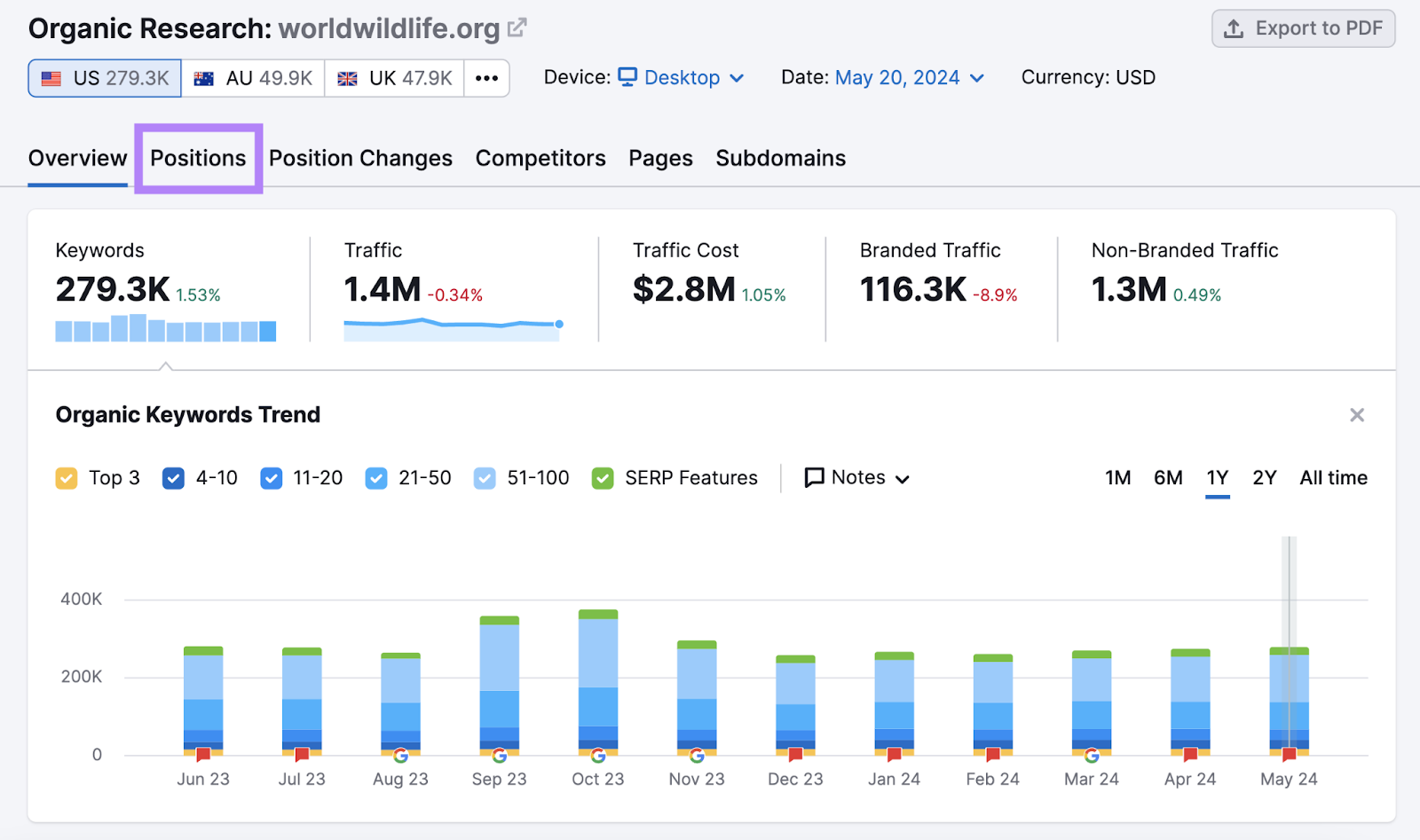Go to the Competitors tab
Viewport: 1420px width, 840px height.
540,158
